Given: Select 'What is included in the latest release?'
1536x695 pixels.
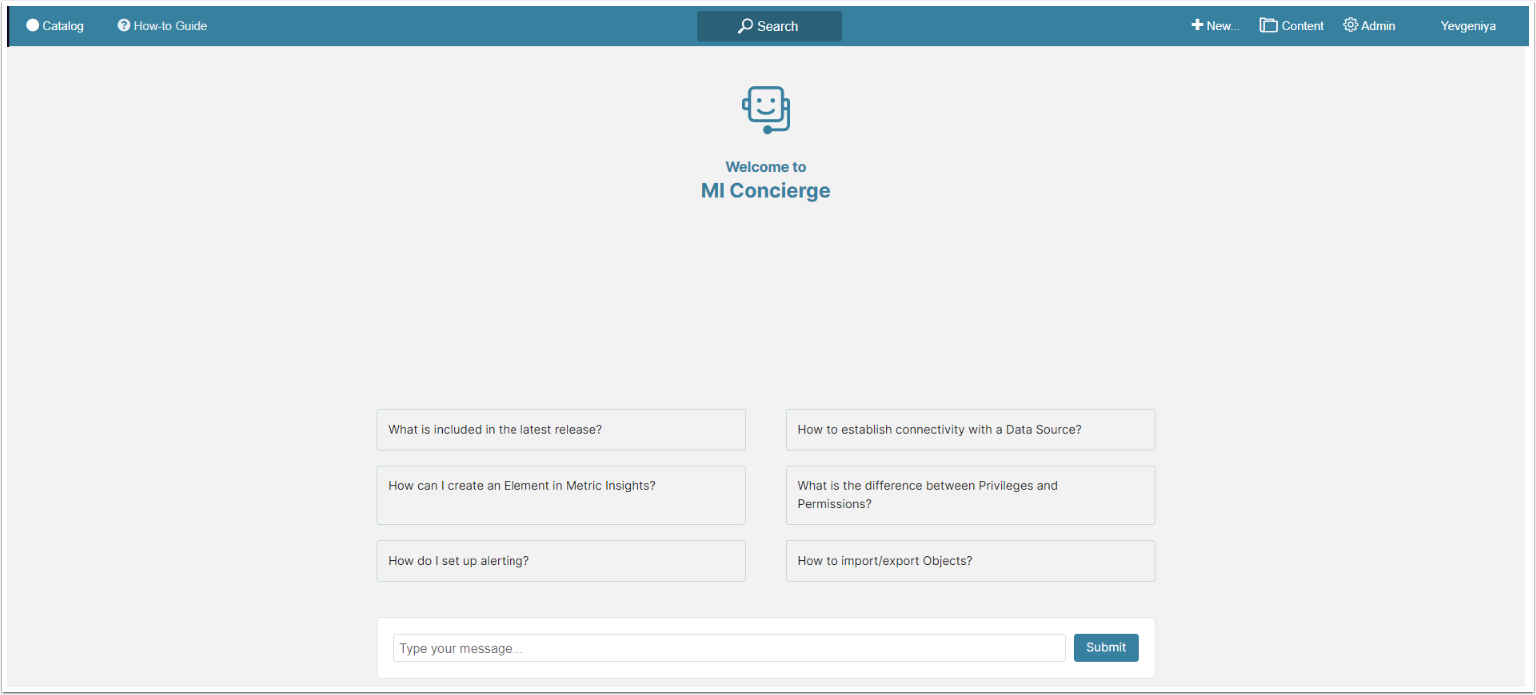Looking at the screenshot, I should (x=561, y=430).
